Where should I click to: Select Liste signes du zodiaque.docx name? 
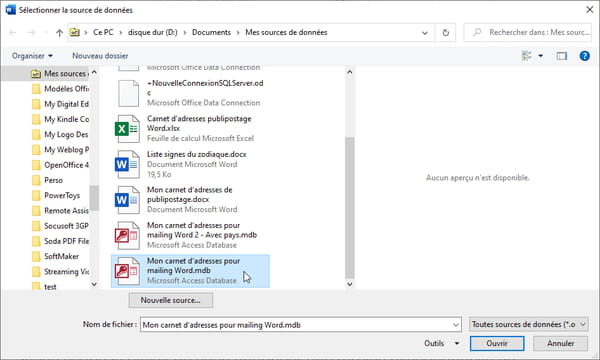click(197, 154)
